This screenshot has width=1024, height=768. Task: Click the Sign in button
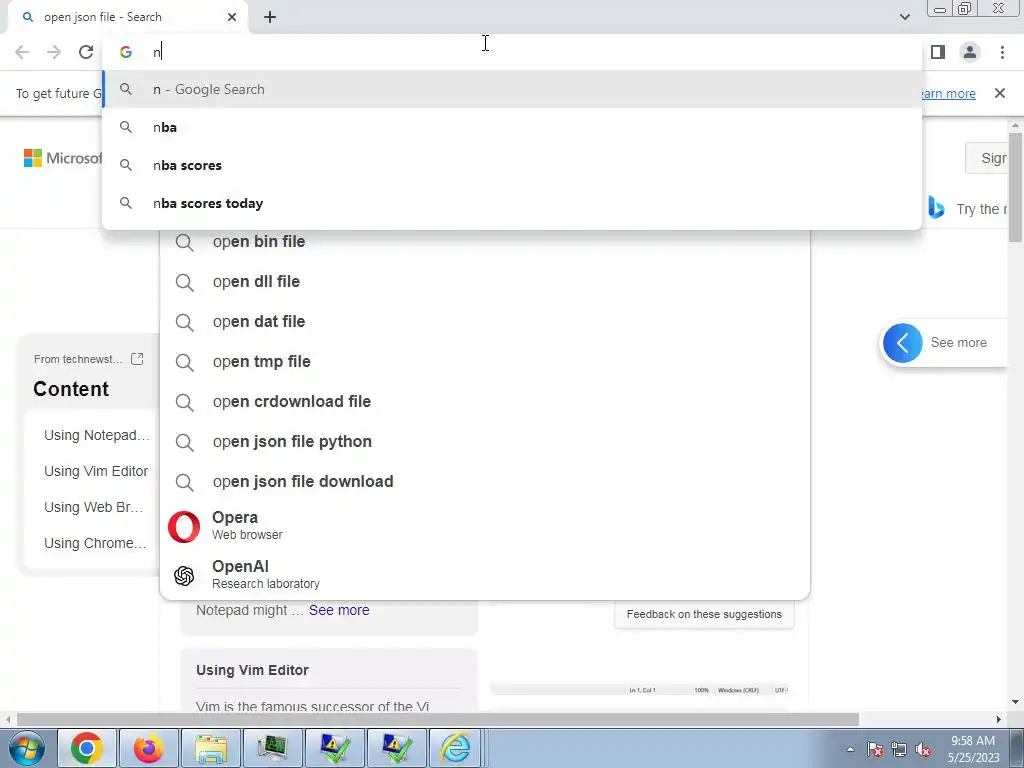click(987, 158)
